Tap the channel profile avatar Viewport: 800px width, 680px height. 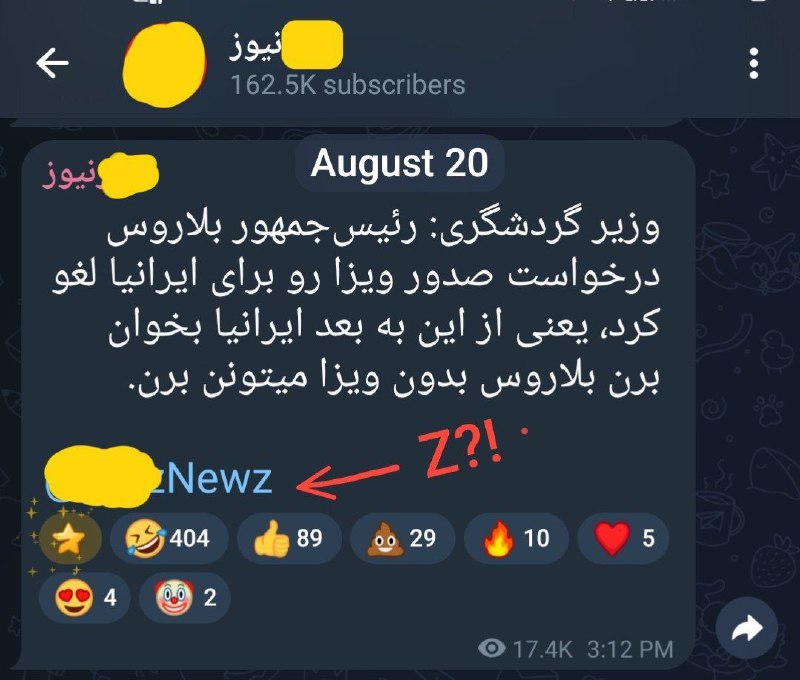(x=164, y=64)
